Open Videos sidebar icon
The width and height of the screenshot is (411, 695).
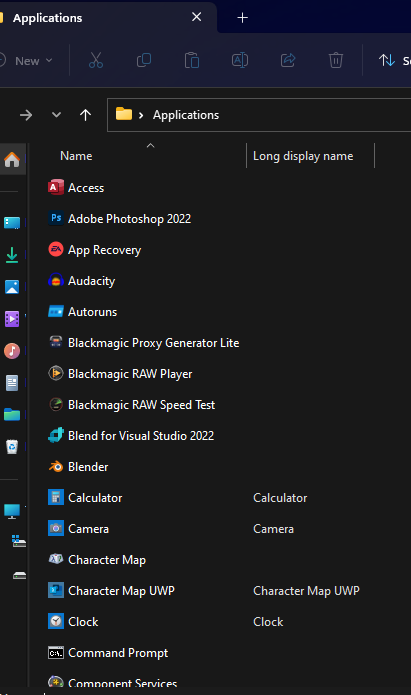(12, 319)
